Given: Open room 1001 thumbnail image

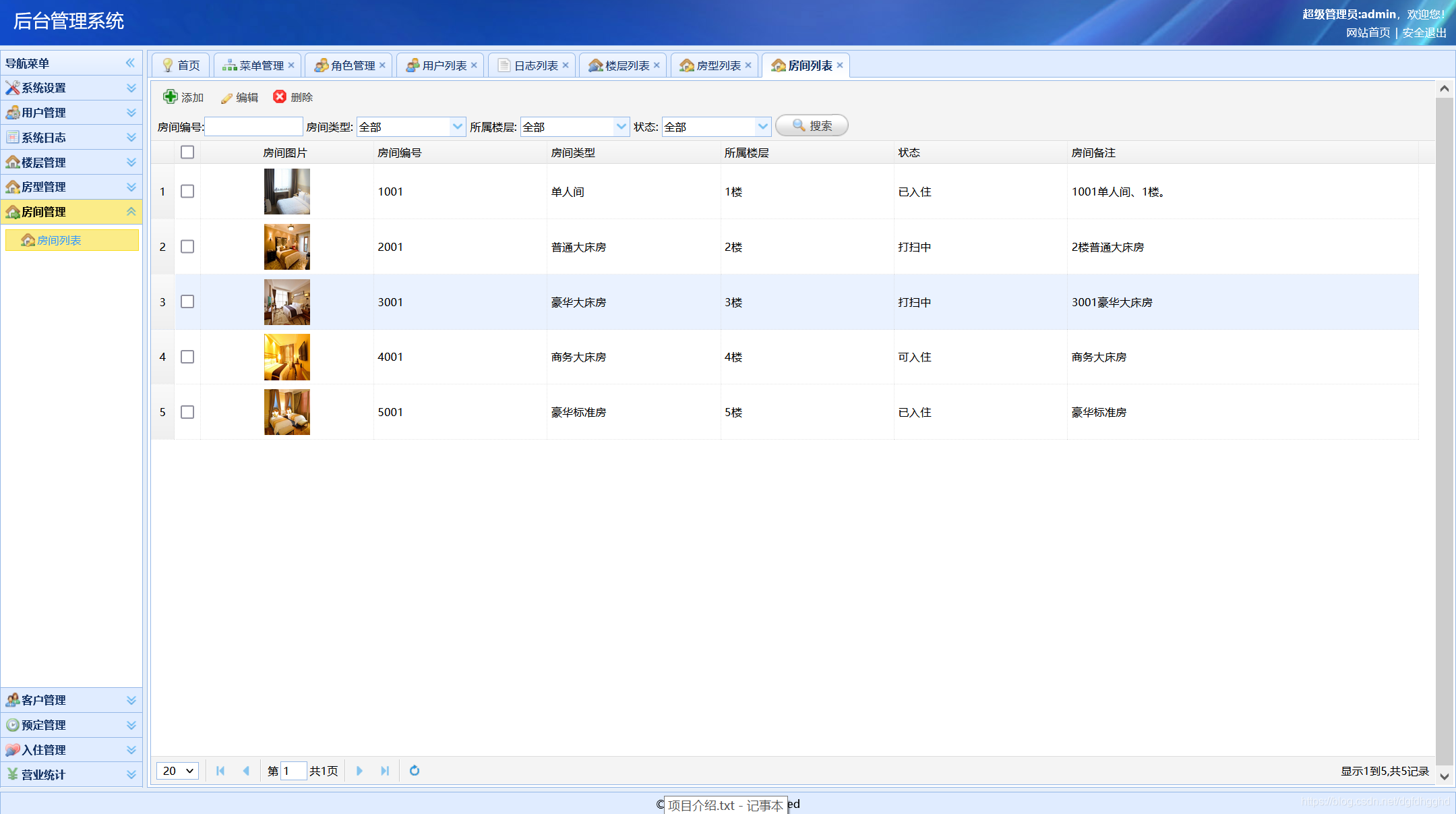Looking at the screenshot, I should coord(287,192).
